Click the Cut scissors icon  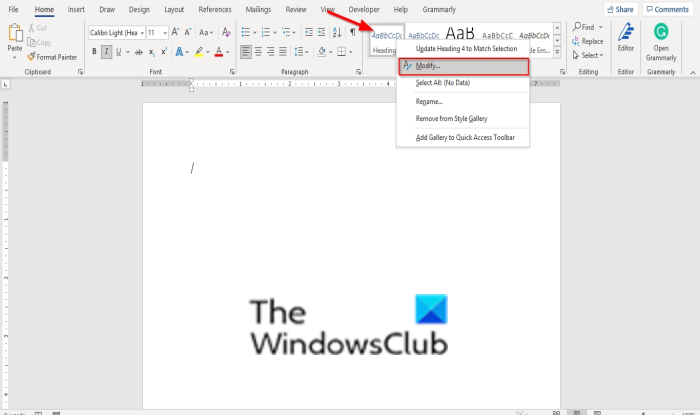coord(31,28)
